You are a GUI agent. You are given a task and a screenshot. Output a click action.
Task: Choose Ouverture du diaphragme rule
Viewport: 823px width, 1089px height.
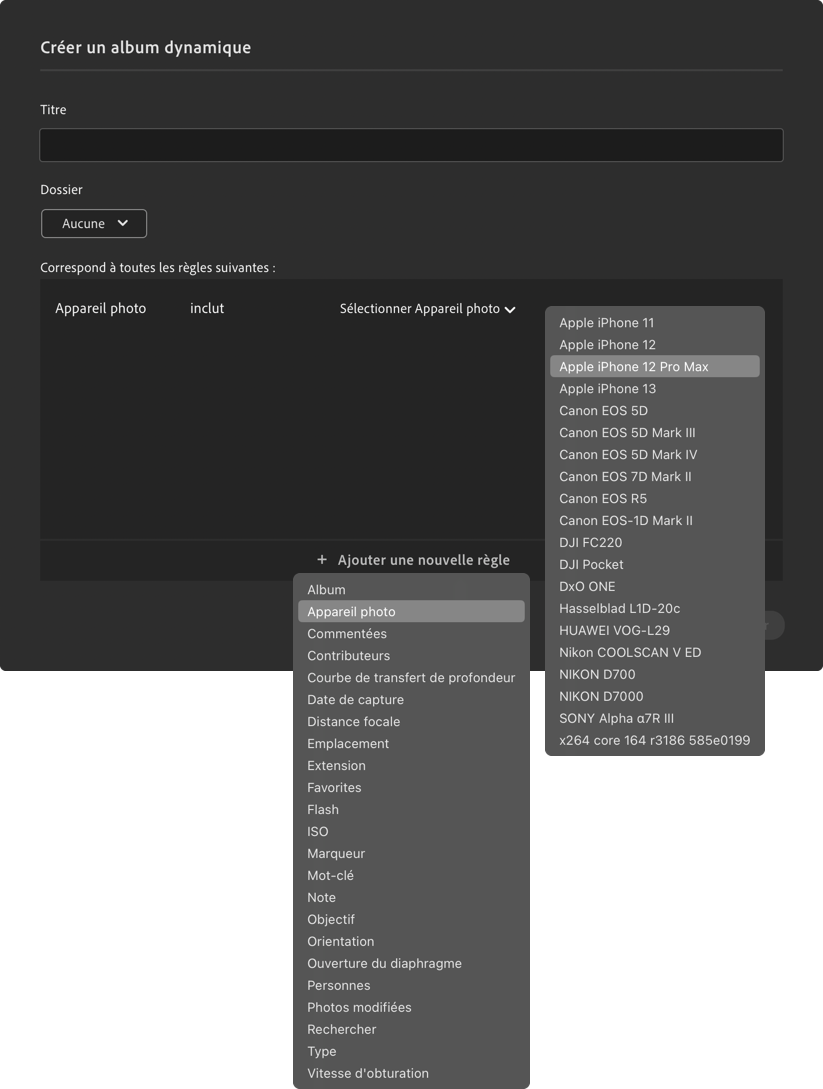pos(411,964)
